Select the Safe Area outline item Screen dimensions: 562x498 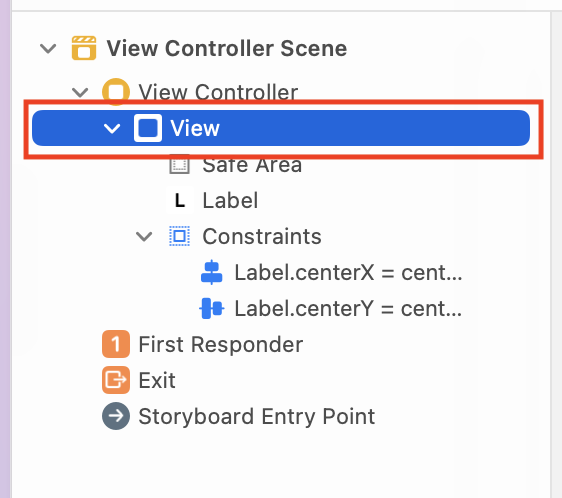click(x=252, y=165)
